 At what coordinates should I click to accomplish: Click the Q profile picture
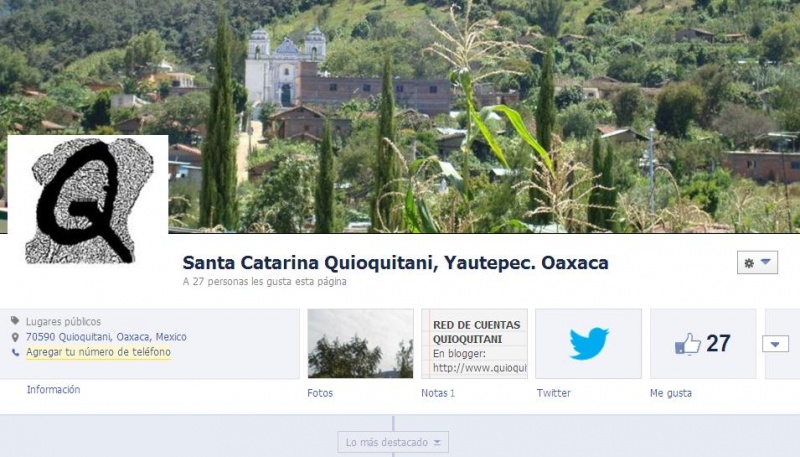[88, 200]
